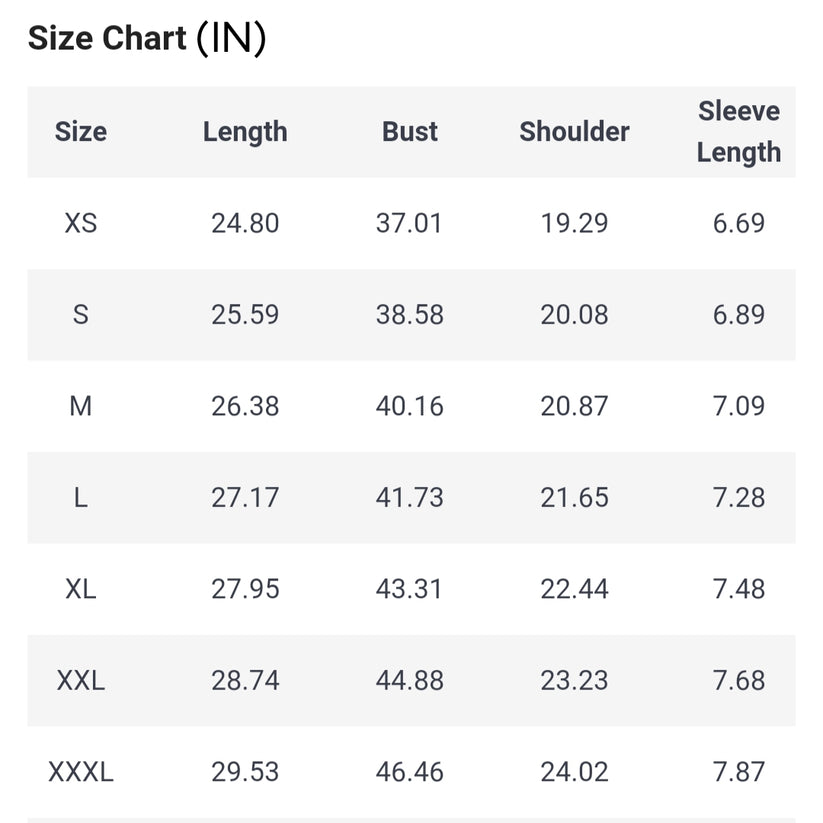Select the XXXL length value 29.53
The height and width of the screenshot is (823, 823).
[245, 772]
